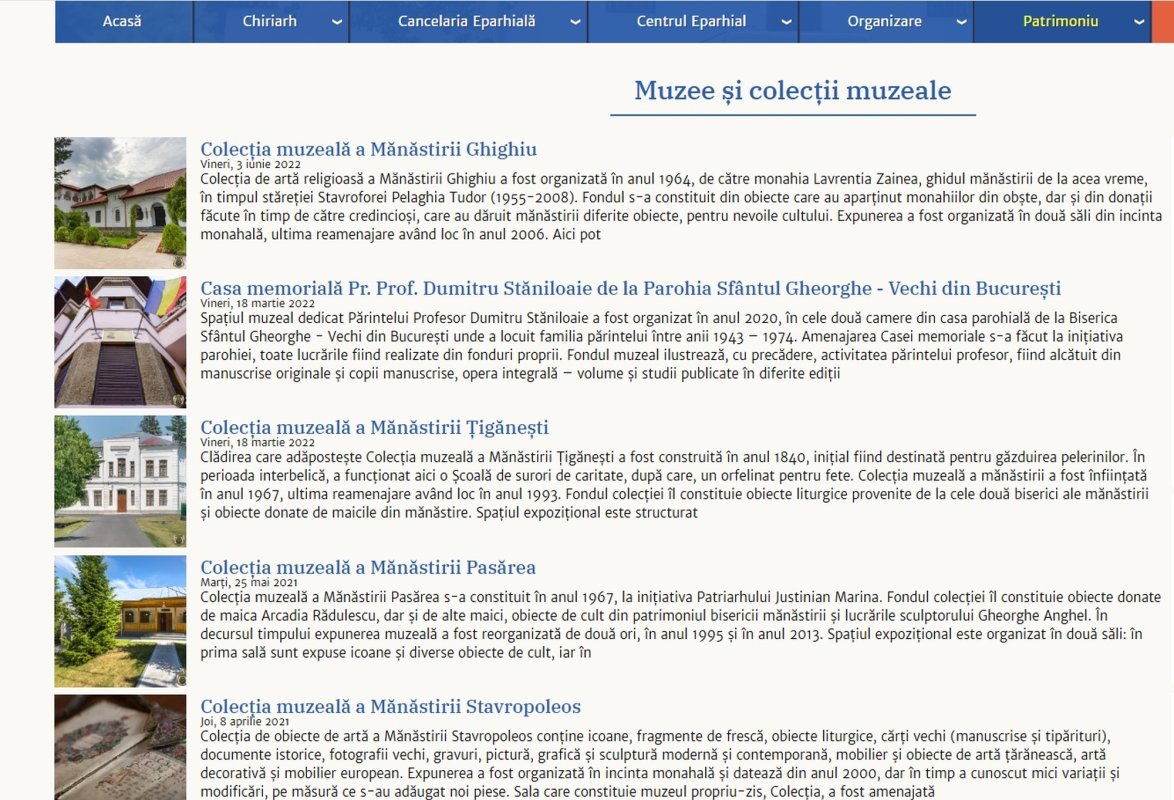Open Casa memorială Dumitru Stăniloaie article
The height and width of the screenshot is (800, 1174).
coord(630,289)
